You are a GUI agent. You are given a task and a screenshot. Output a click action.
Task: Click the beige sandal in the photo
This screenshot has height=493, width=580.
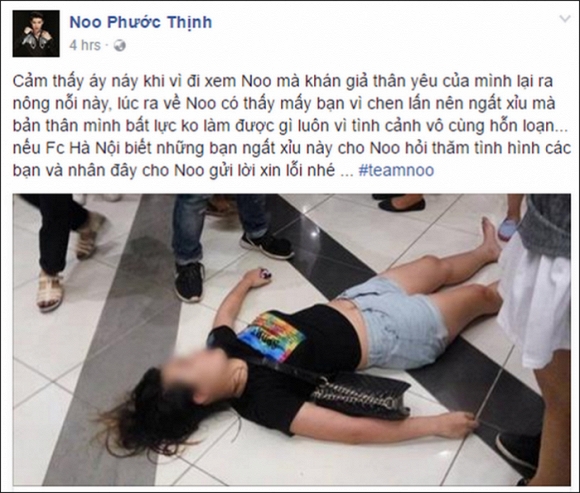50,291
